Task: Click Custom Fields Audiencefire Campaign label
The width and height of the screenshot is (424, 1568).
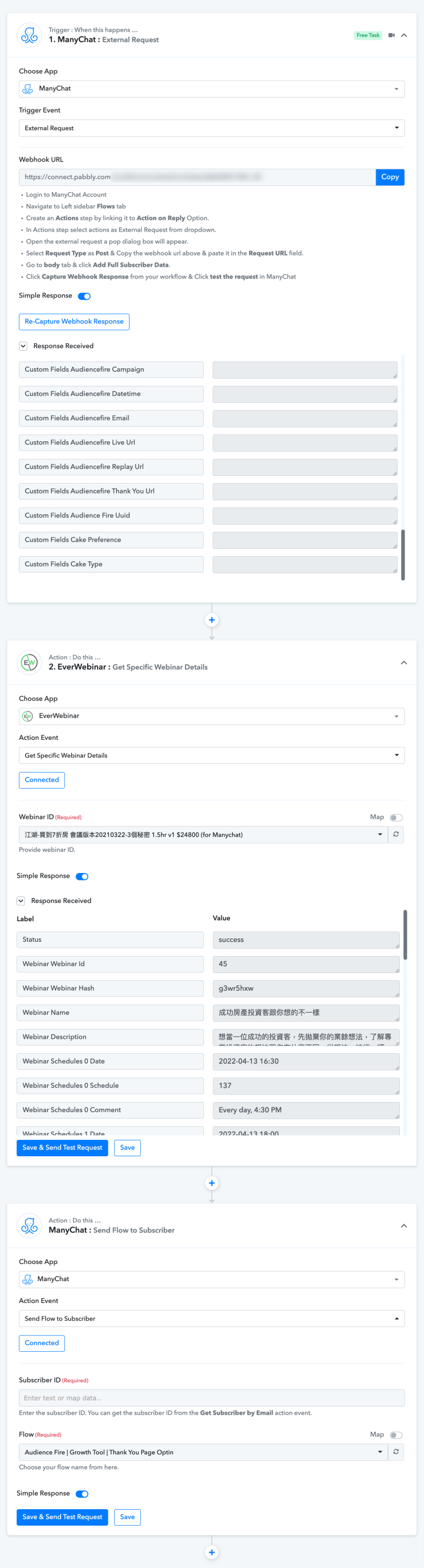Action: click(111, 369)
